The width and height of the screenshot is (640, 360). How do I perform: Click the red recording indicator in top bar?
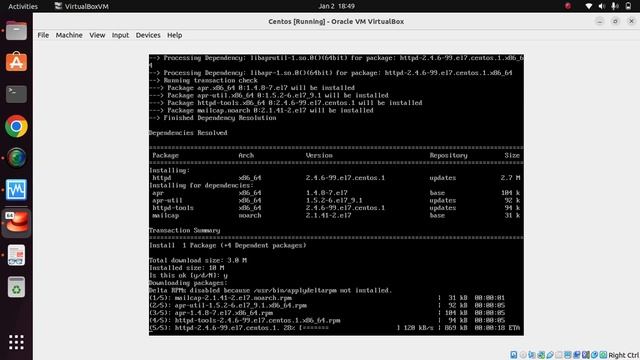pyautogui.click(x=568, y=6)
